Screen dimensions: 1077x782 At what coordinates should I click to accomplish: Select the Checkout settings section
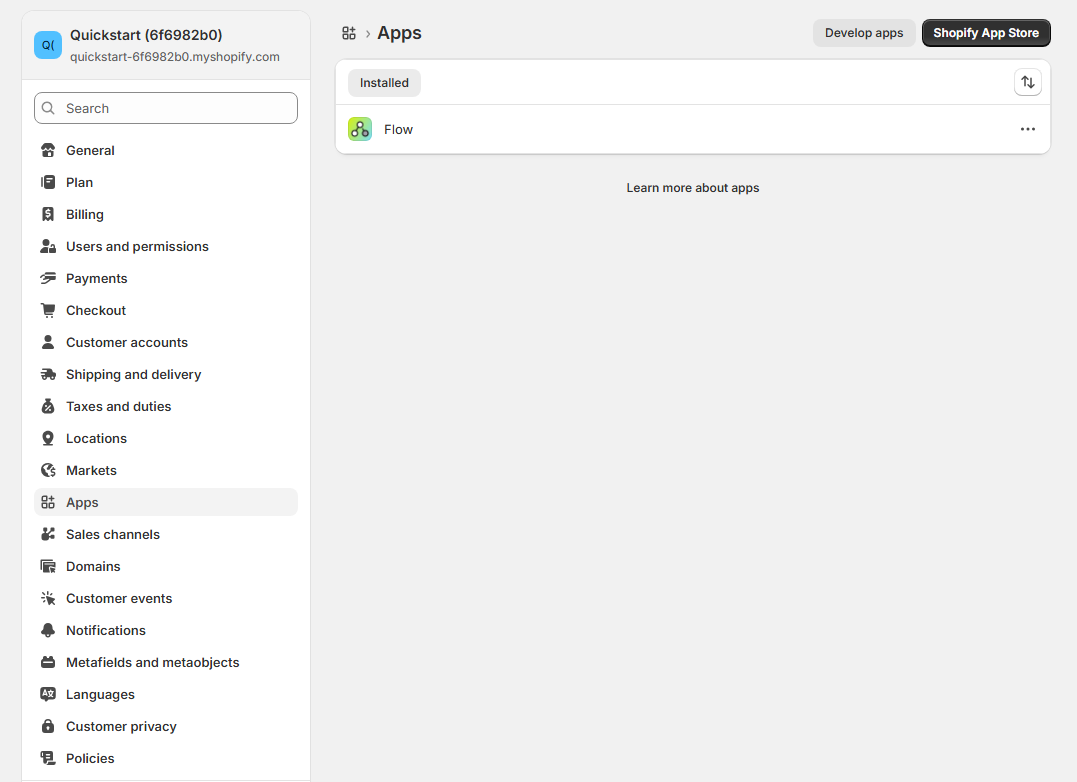[97, 310]
